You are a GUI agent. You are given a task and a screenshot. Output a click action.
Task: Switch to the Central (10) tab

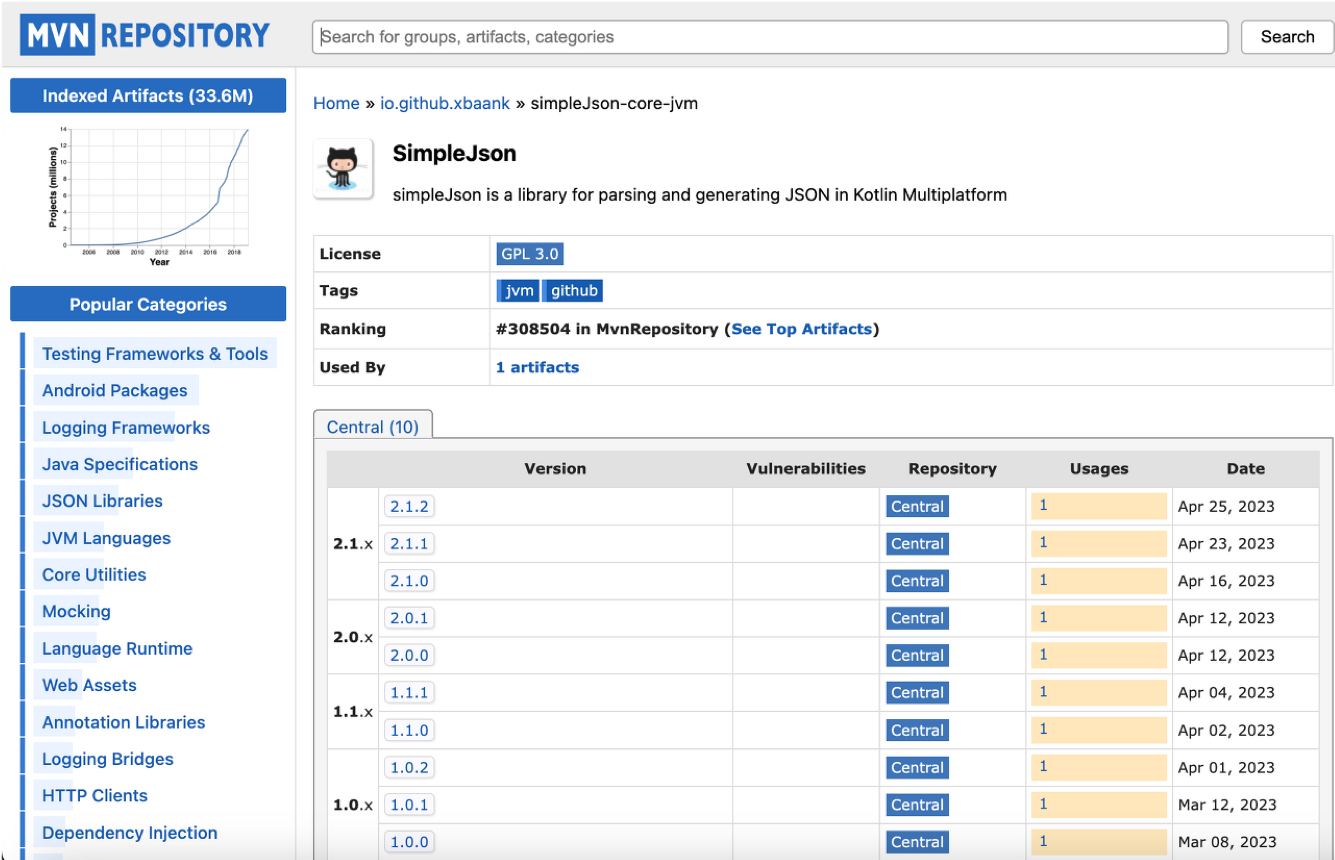tap(373, 427)
